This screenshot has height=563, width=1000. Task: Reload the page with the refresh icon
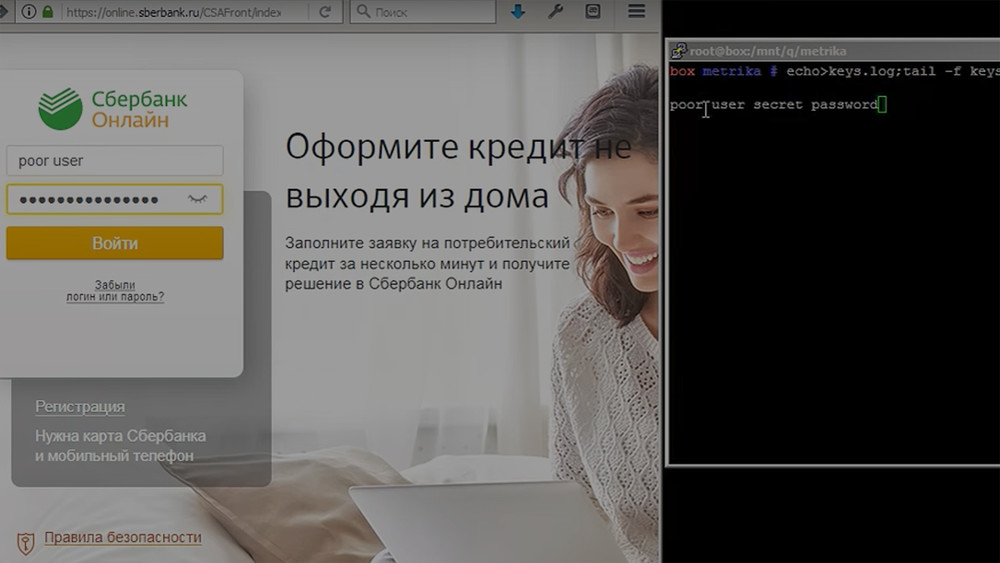click(x=325, y=11)
